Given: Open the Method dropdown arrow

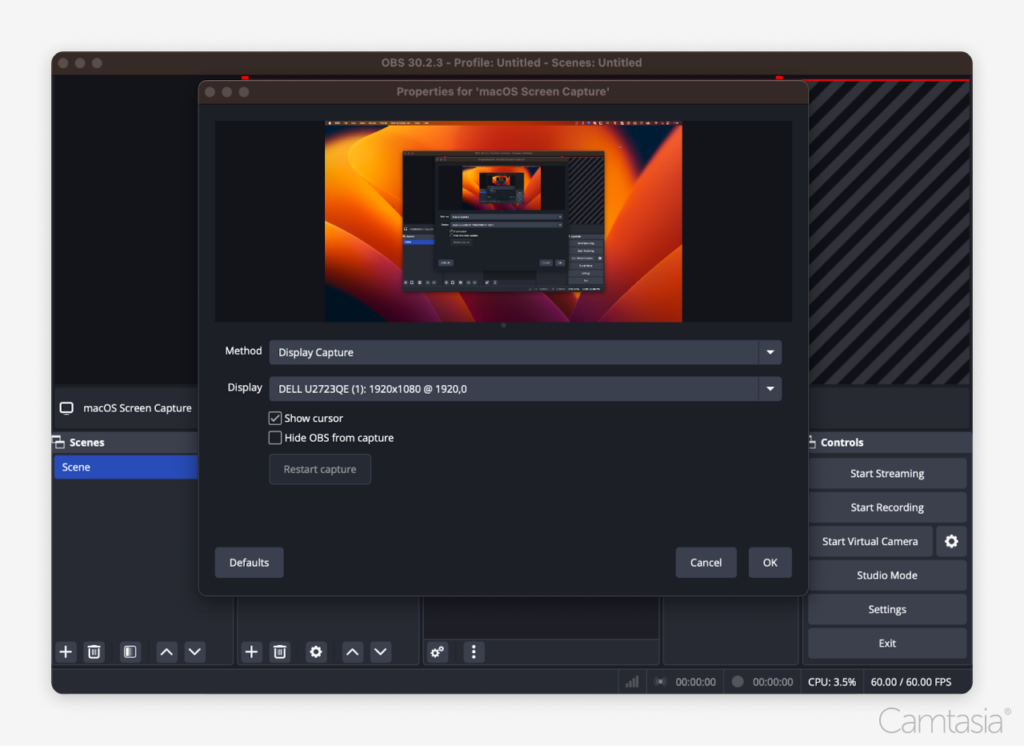Looking at the screenshot, I should coord(770,352).
